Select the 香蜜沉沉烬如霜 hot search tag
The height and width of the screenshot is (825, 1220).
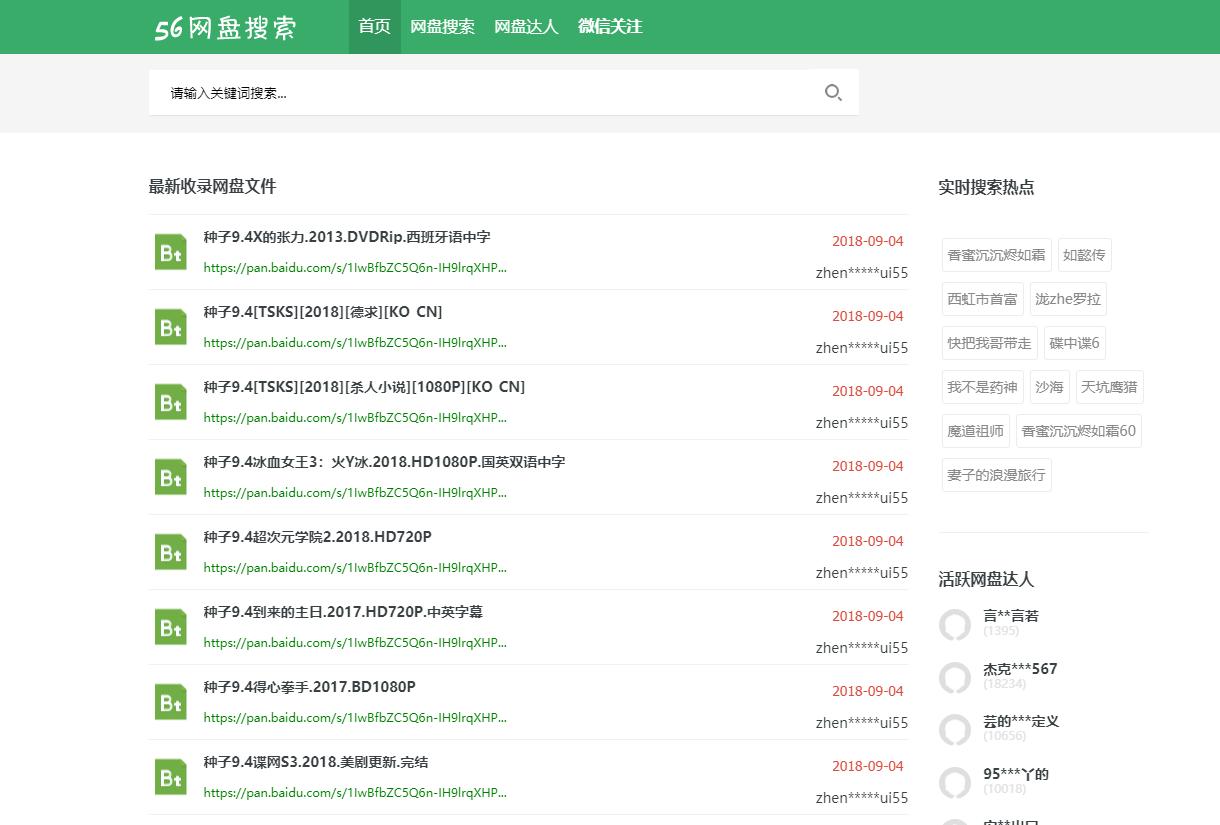995,254
